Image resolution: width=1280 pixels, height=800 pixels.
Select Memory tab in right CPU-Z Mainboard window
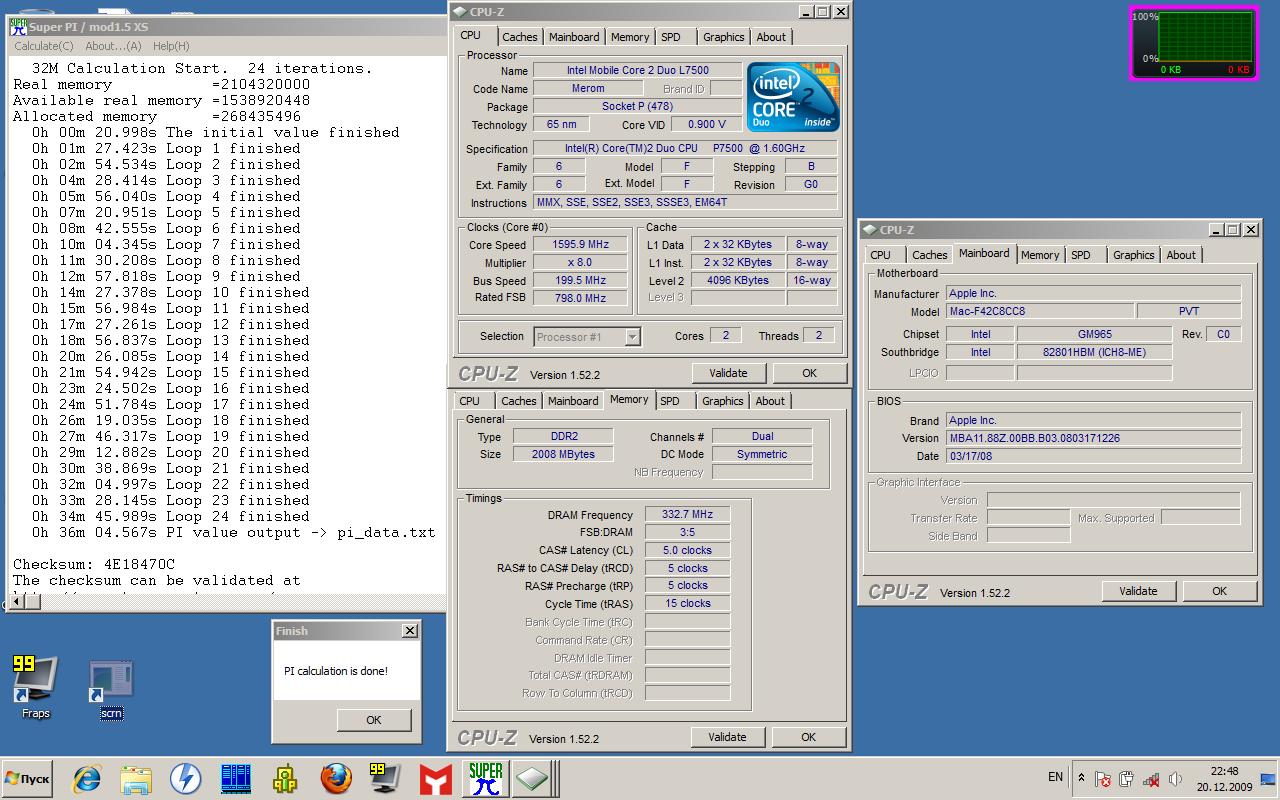click(x=1040, y=255)
